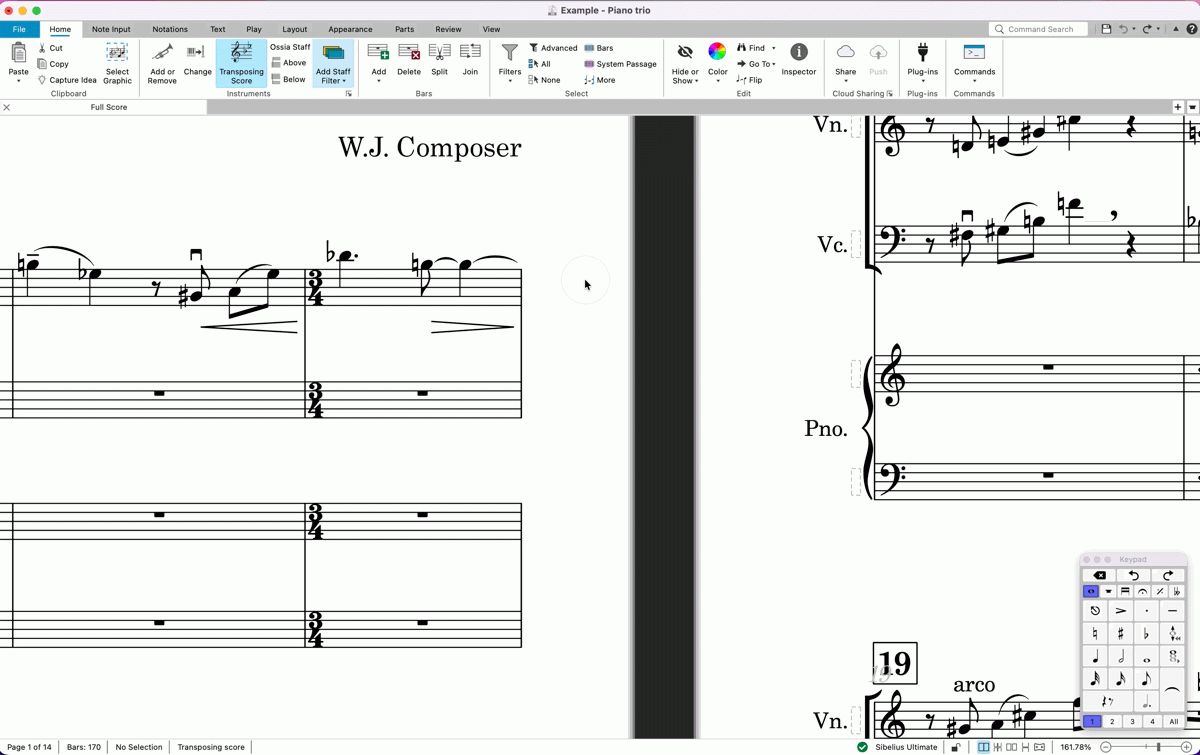The height and width of the screenshot is (755, 1200).
Task: Click the sharp accidental on Keypad
Action: (x=1121, y=633)
